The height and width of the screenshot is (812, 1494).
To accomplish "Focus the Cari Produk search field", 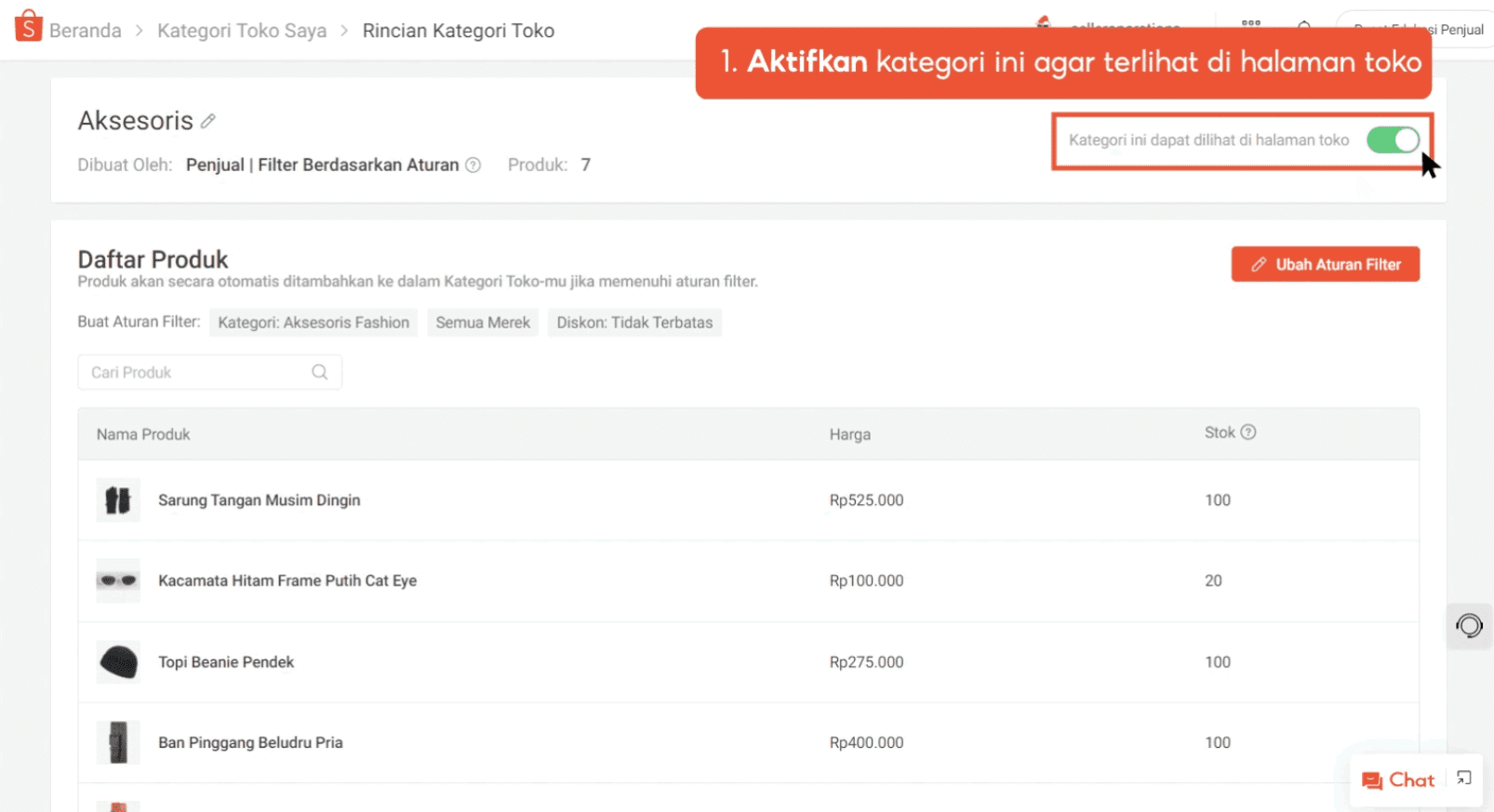I will tap(209, 372).
